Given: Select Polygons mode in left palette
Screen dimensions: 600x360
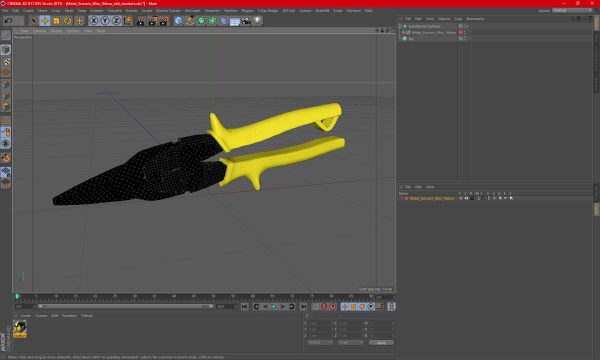Looking at the screenshot, I should 6,106.
